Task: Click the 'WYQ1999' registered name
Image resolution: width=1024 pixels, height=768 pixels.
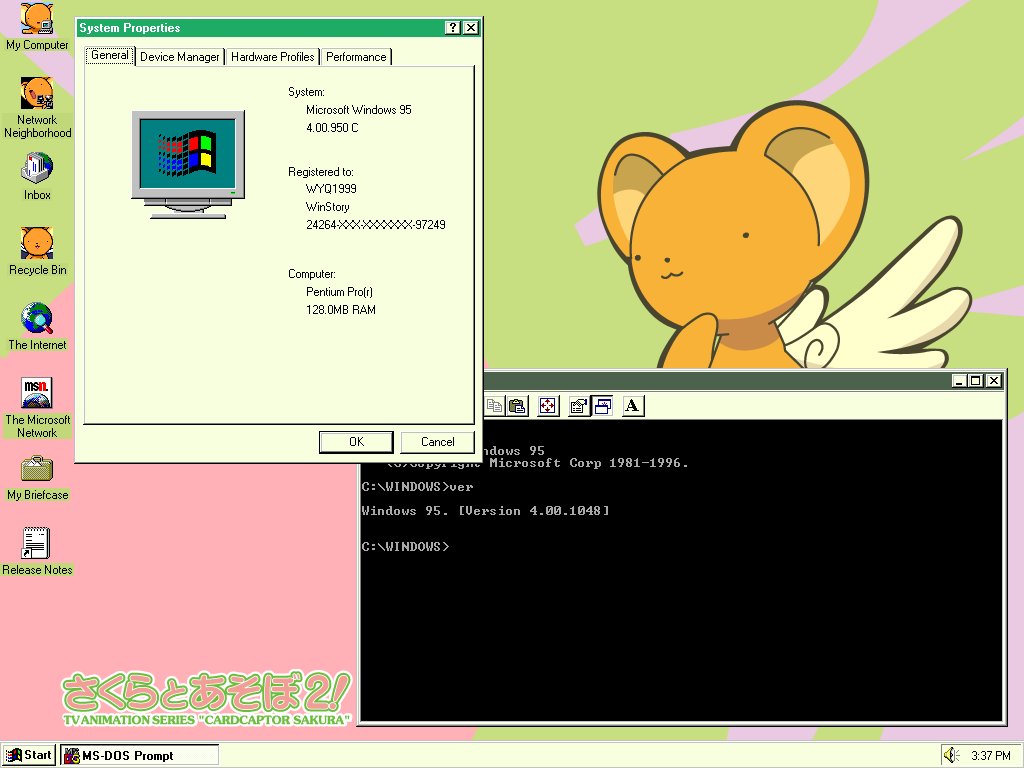Action: pyautogui.click(x=331, y=189)
